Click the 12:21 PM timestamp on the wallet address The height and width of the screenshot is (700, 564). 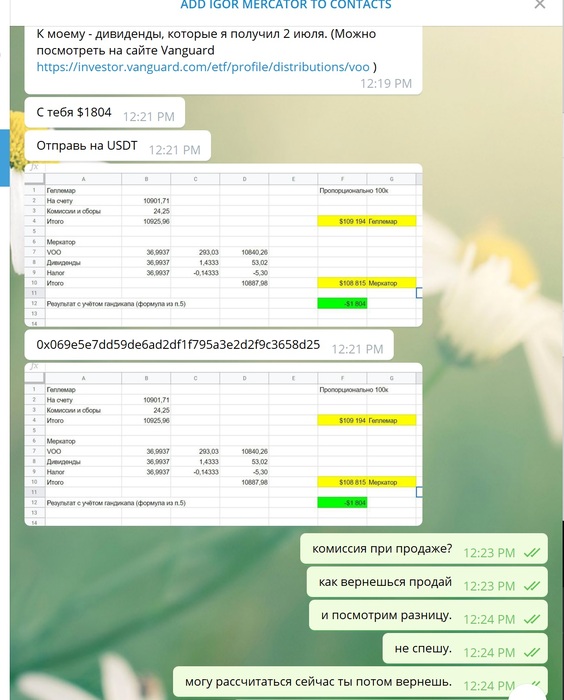[357, 349]
